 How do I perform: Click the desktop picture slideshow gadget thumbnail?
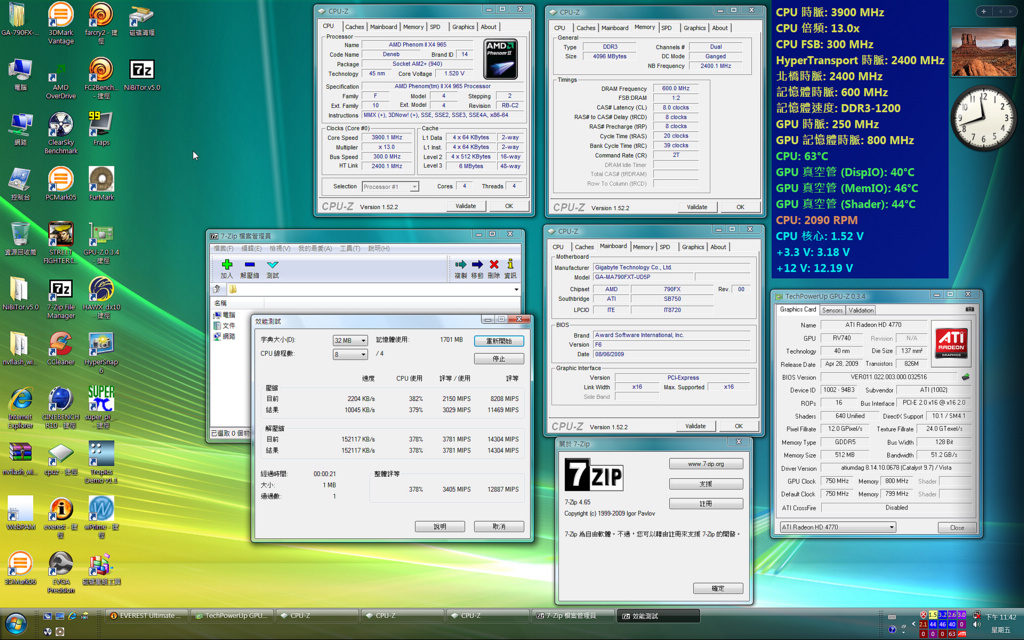pos(983,52)
